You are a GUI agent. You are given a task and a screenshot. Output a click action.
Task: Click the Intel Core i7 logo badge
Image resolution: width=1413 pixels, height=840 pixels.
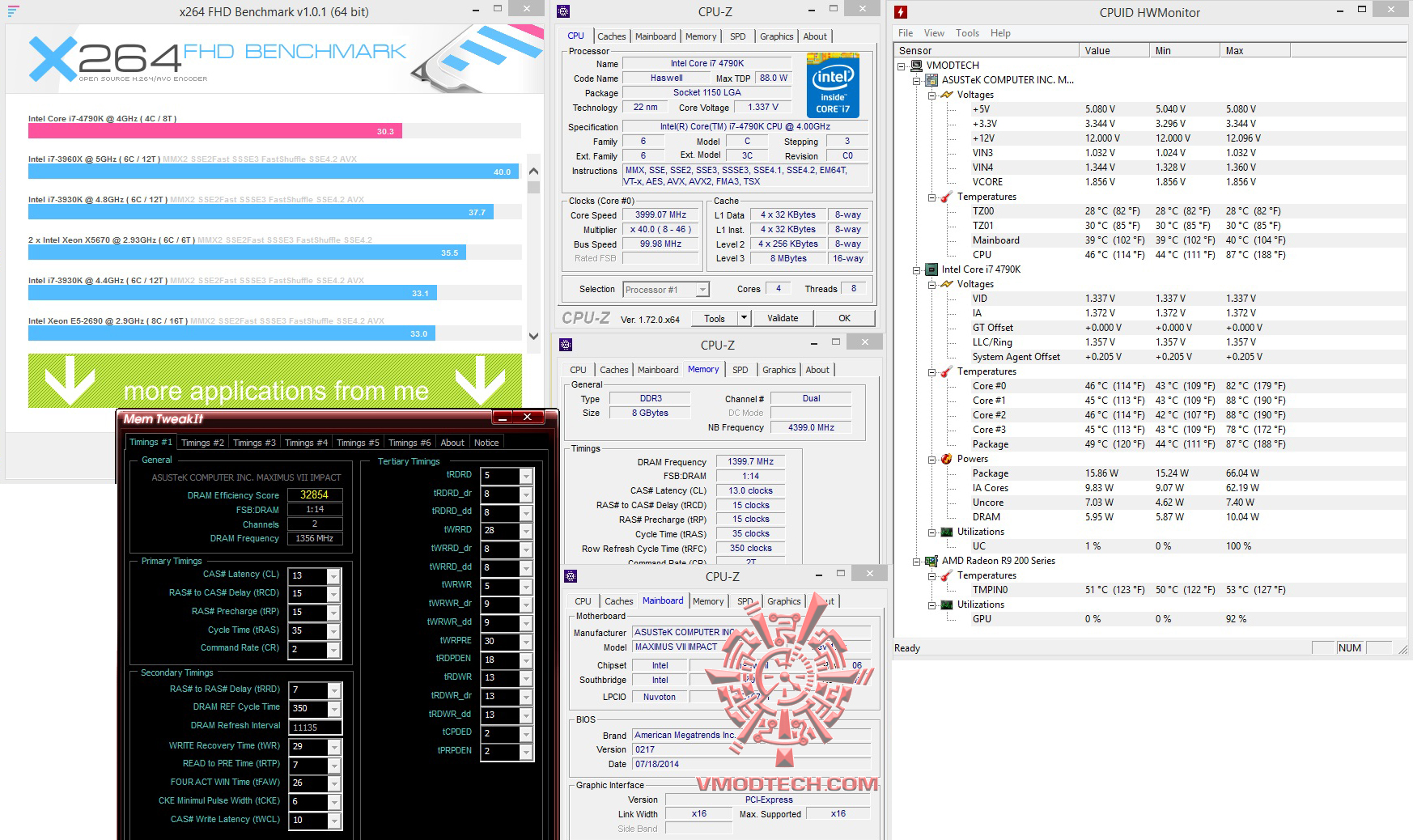pyautogui.click(x=833, y=86)
